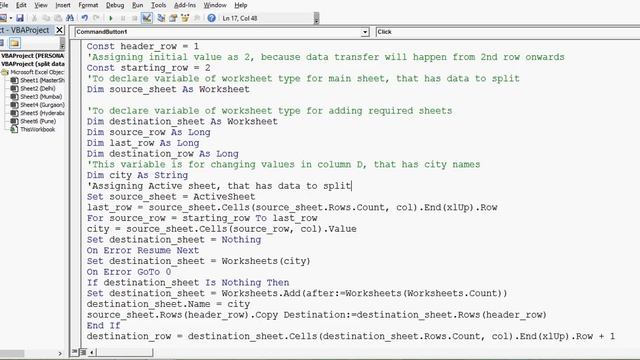
Task: Open dropdown arrow next to View Excel icon
Action: tap(11, 18)
